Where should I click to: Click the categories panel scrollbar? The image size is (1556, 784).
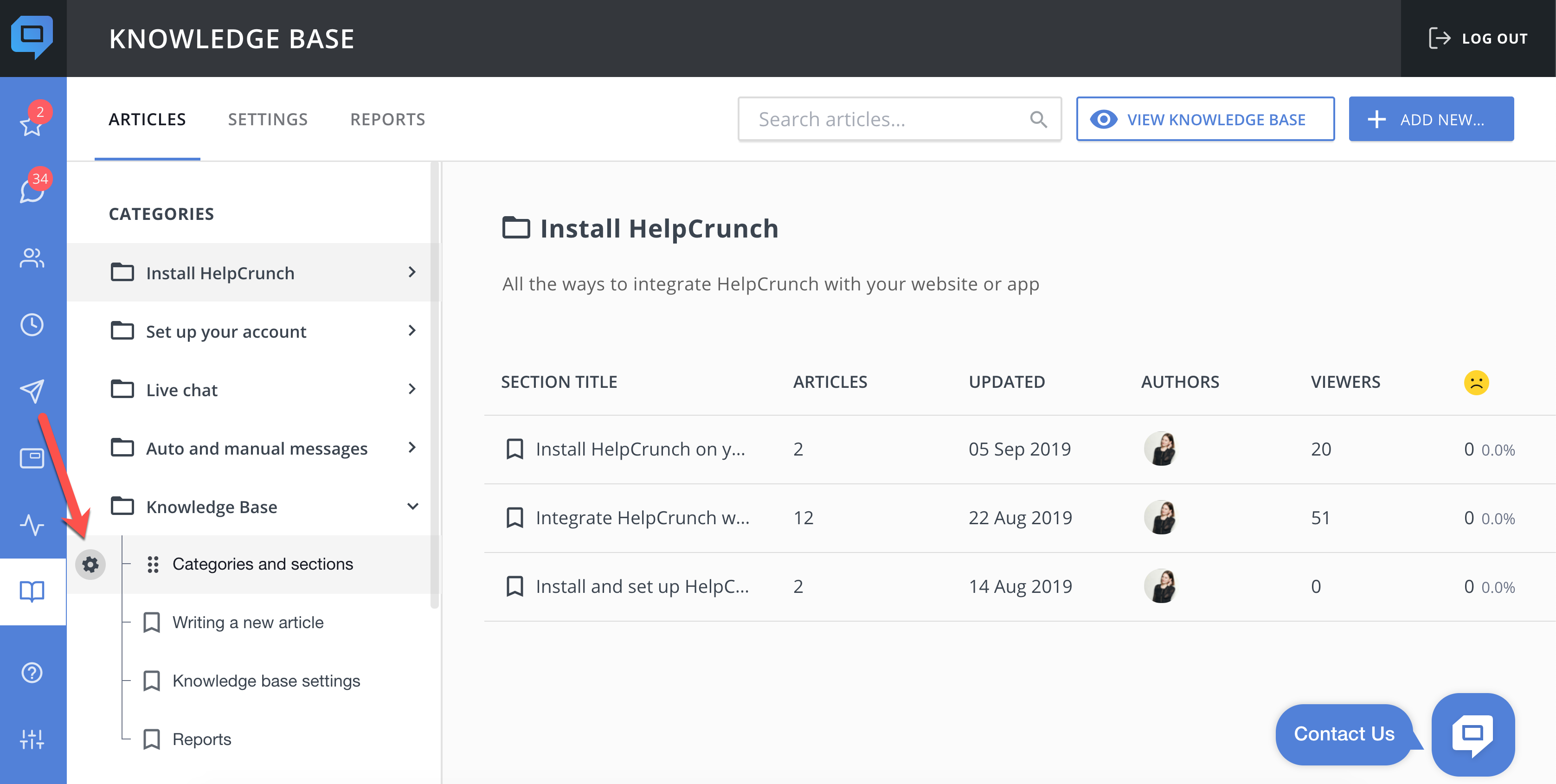pos(434,386)
